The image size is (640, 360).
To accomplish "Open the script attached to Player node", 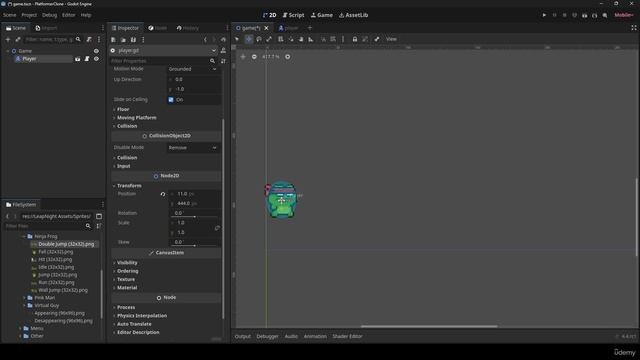I will (87, 59).
